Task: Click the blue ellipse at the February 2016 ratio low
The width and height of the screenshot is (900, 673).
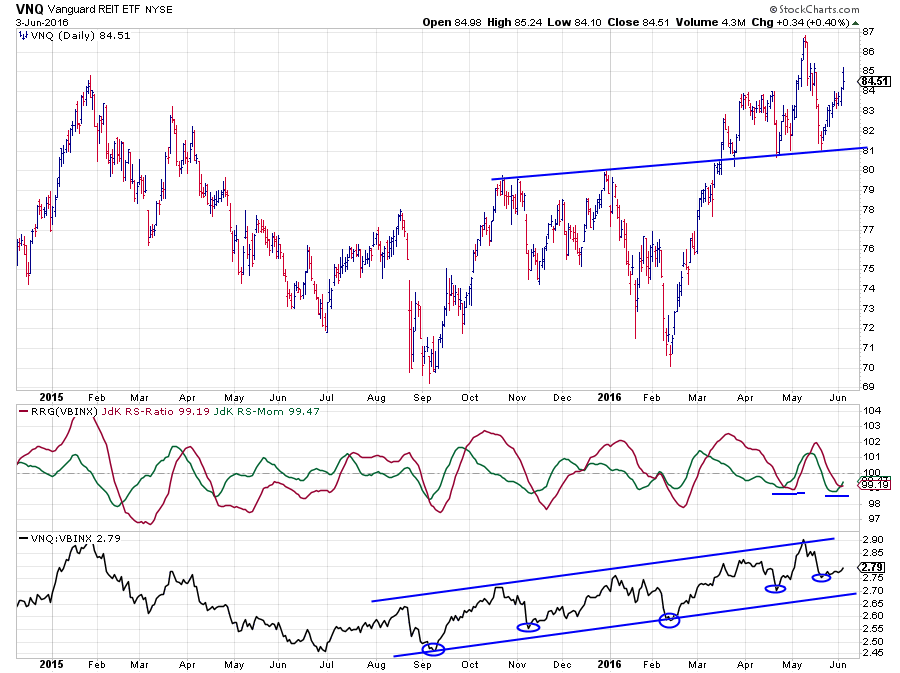Action: click(x=669, y=620)
